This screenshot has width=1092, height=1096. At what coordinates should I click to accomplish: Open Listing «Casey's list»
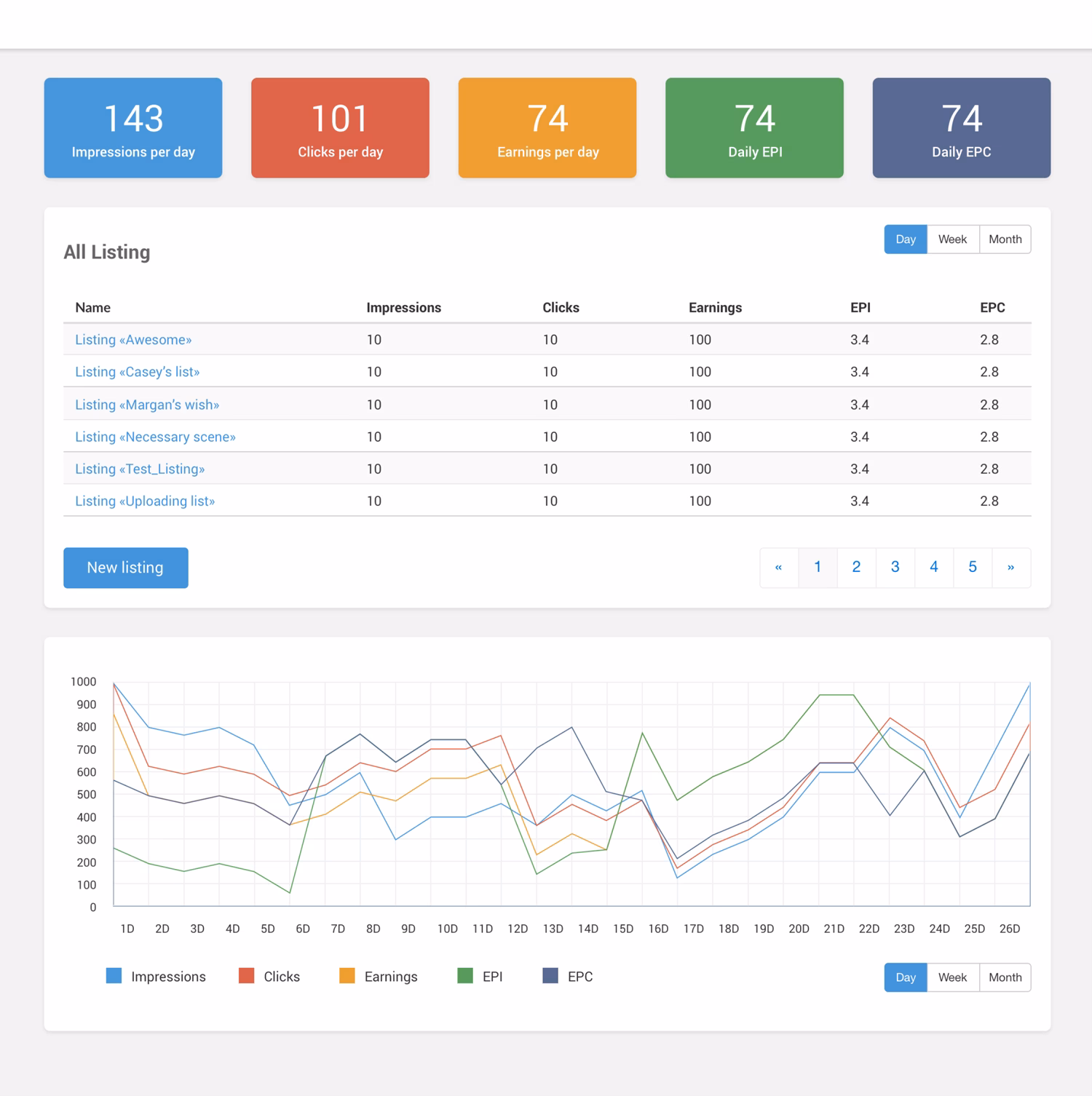click(x=138, y=371)
